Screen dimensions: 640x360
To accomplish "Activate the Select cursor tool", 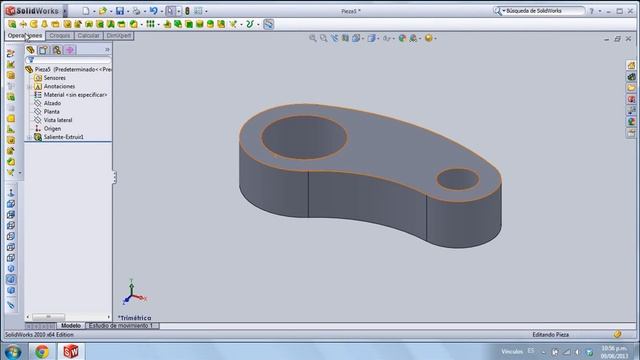I will tap(171, 11).
